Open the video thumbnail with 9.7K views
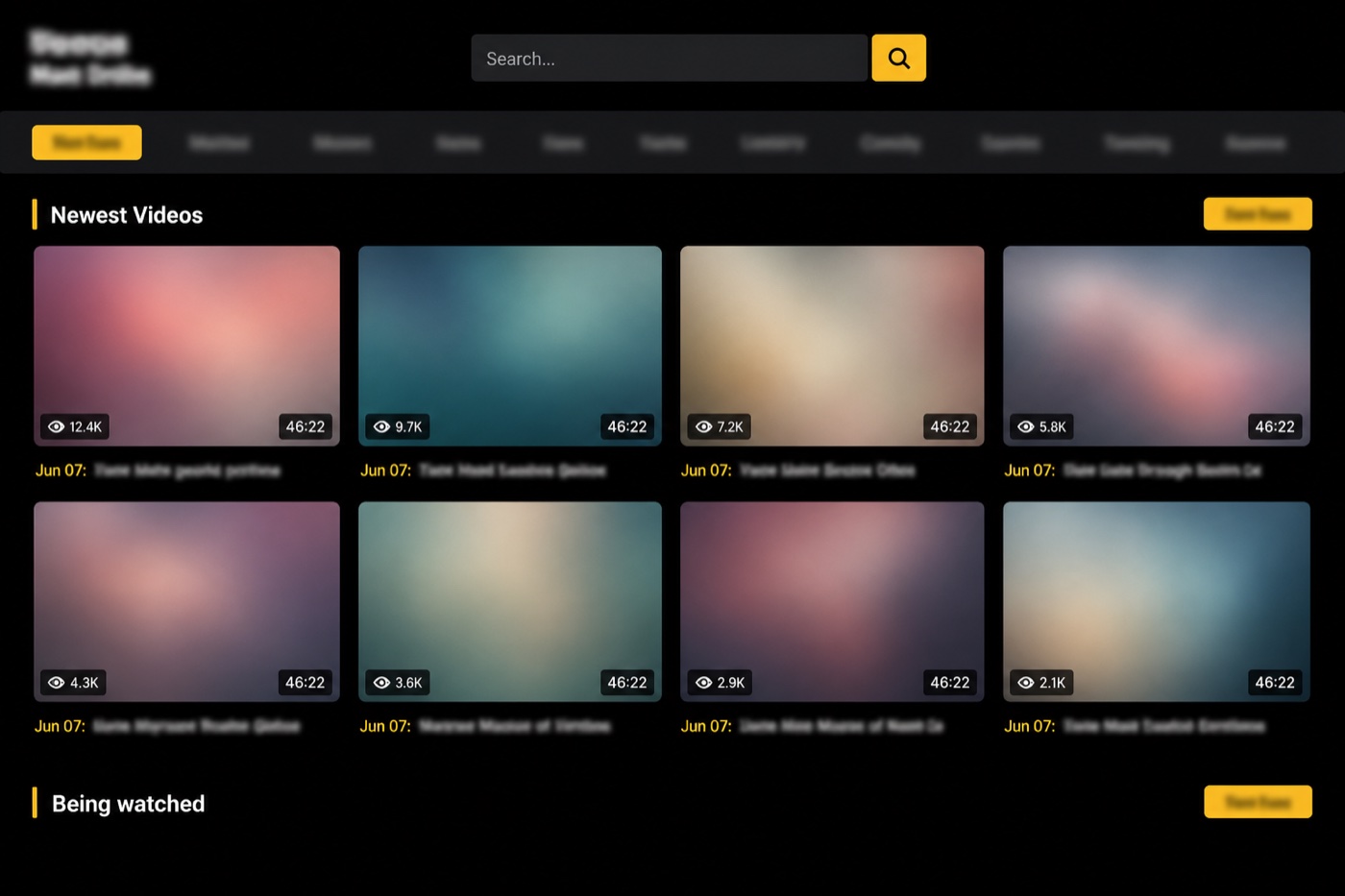 pyautogui.click(x=510, y=346)
